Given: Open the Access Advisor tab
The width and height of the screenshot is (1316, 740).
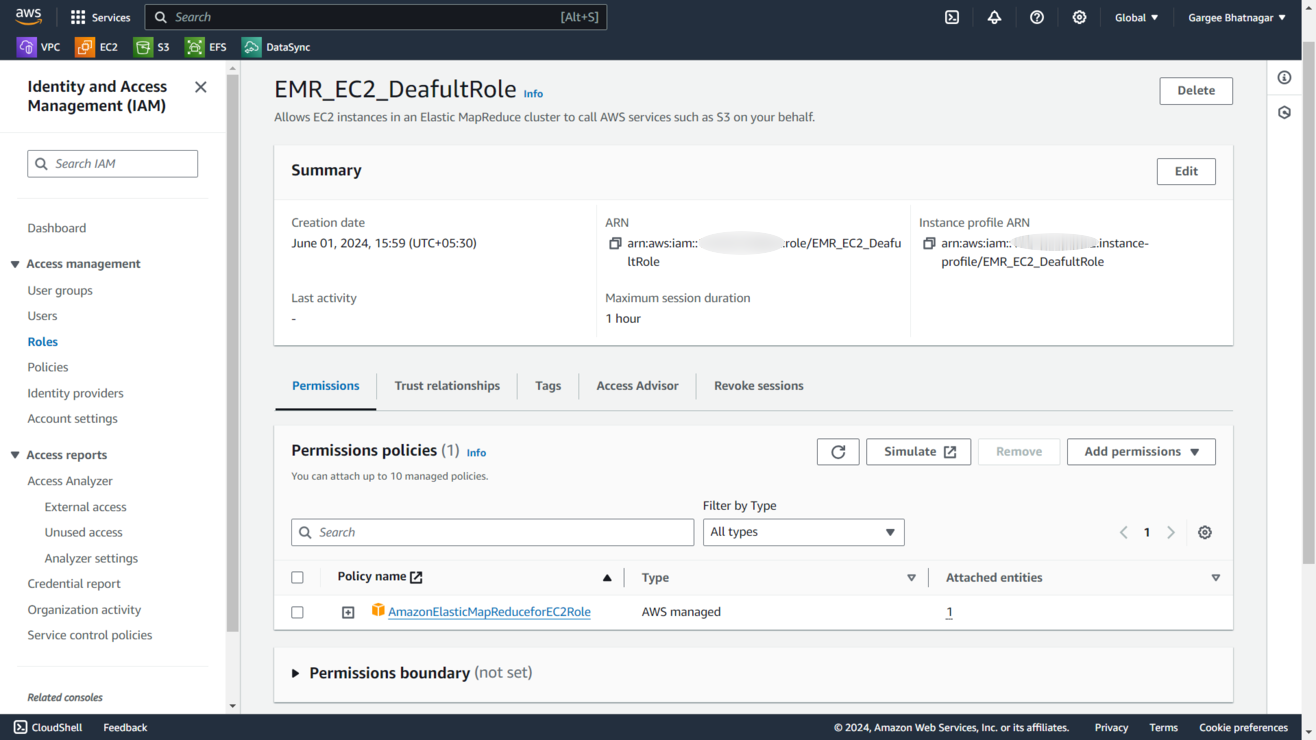Looking at the screenshot, I should click(x=637, y=386).
